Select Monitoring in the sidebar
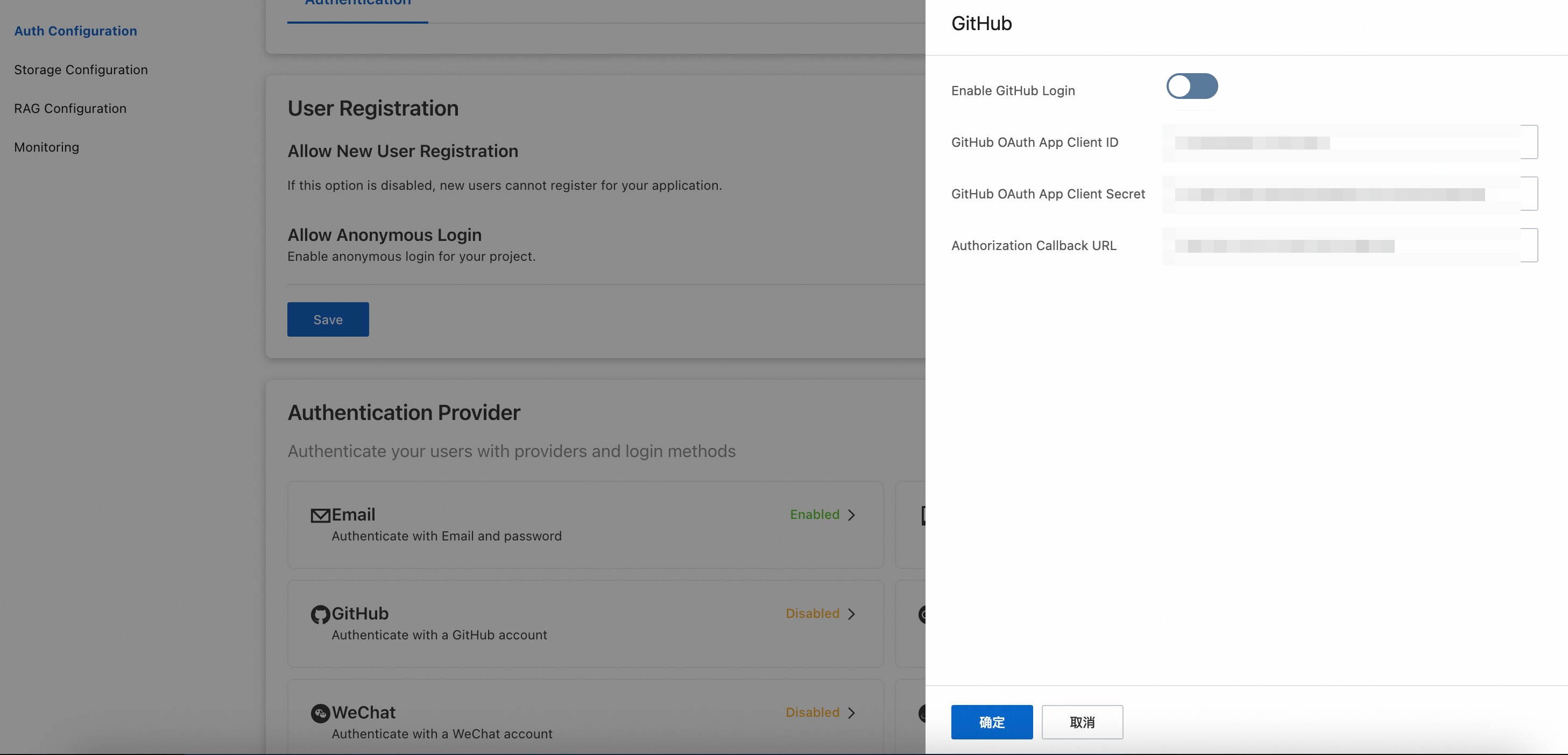The height and width of the screenshot is (755, 1568). [x=46, y=147]
